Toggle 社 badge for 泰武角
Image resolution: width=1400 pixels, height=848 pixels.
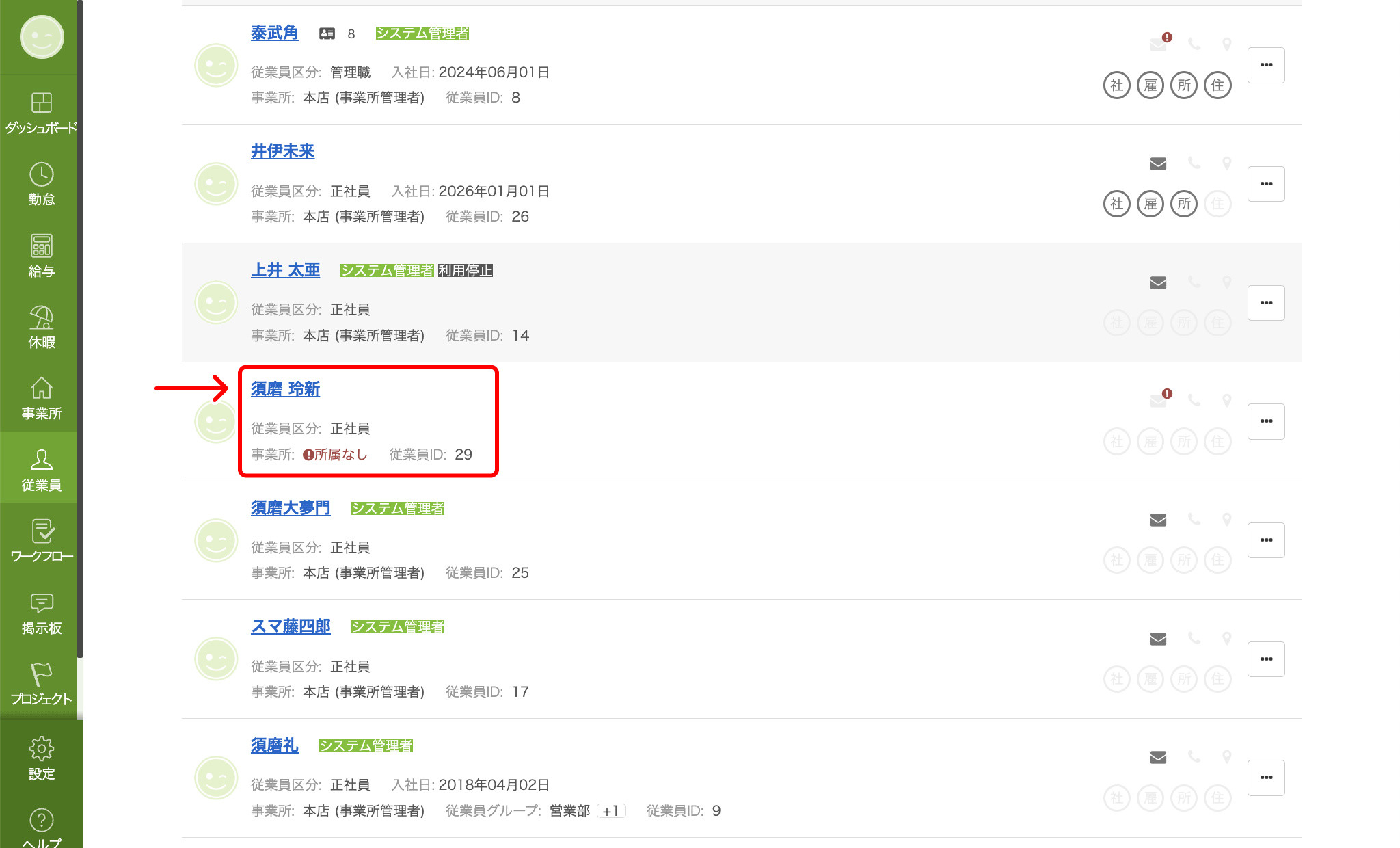pyautogui.click(x=1116, y=85)
